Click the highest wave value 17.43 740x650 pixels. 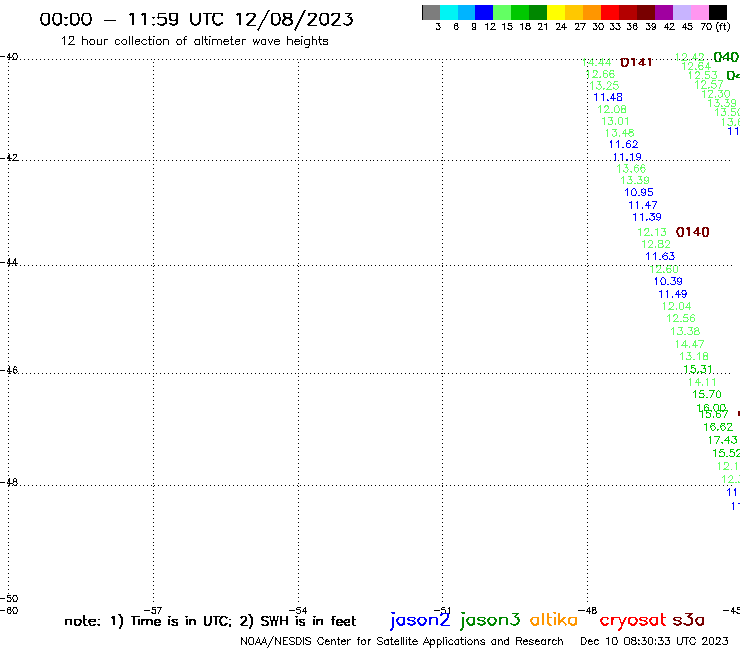723,440
